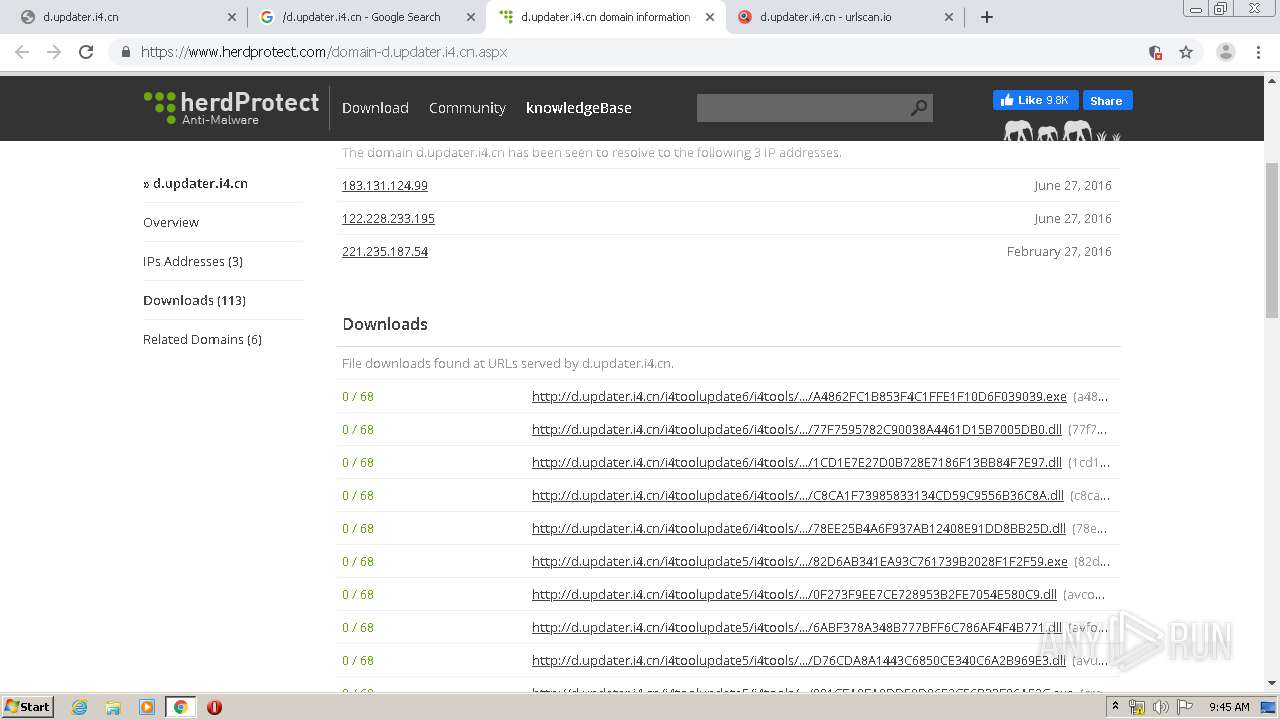
Task: Open download link ending 1CD1E7E27D0B...E97.dll
Action: [797, 462]
